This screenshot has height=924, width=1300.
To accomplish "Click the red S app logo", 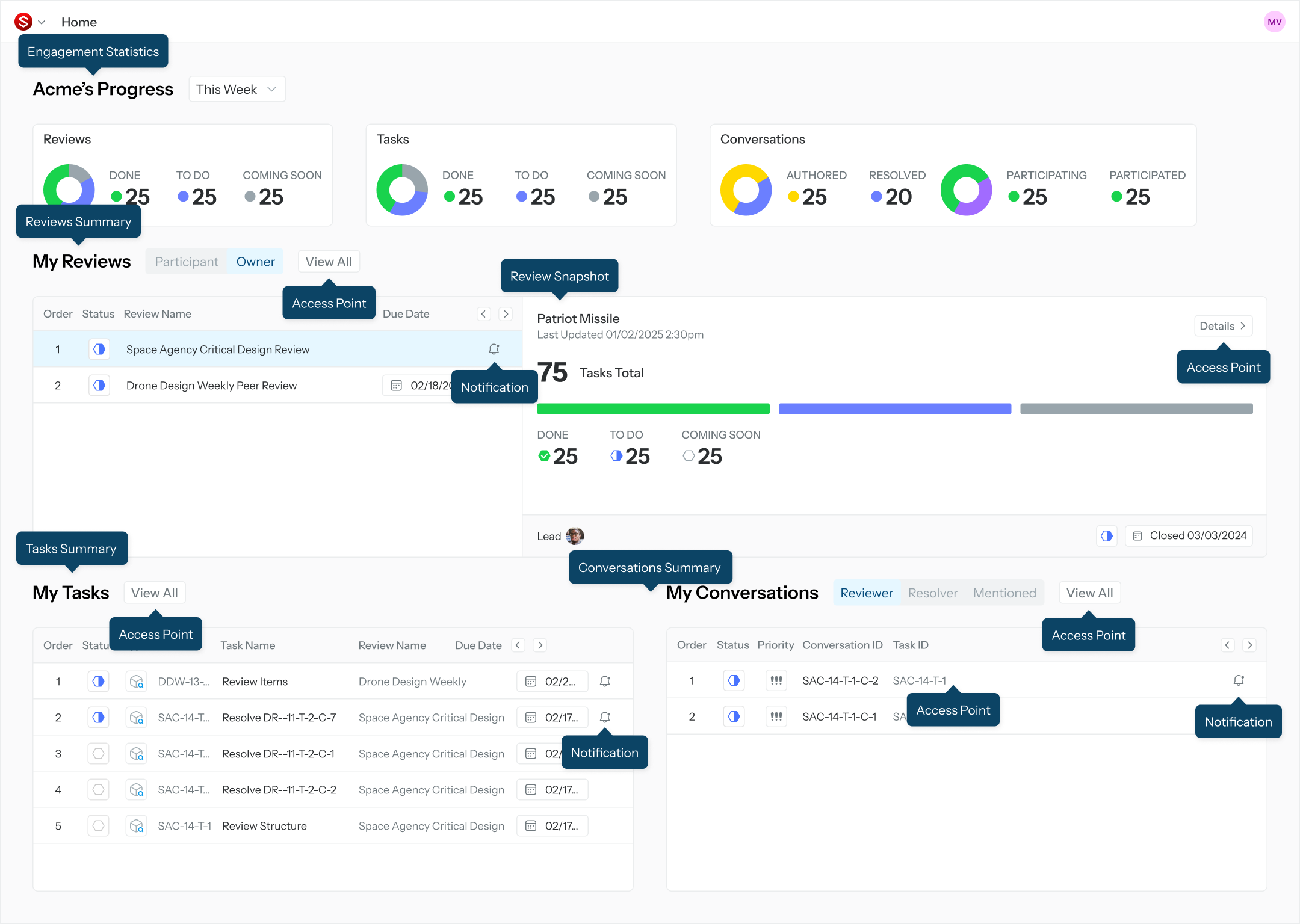I will (x=23, y=22).
